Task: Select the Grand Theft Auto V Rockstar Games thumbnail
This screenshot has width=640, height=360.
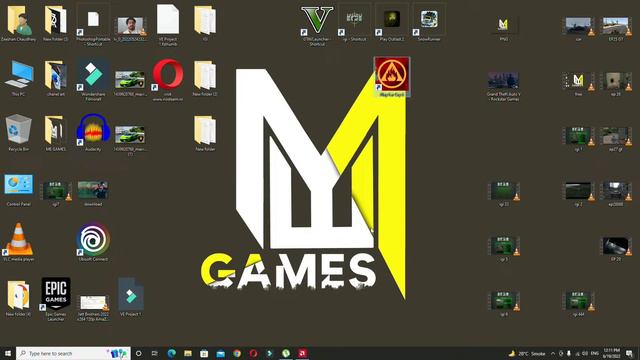Action: 503,86
